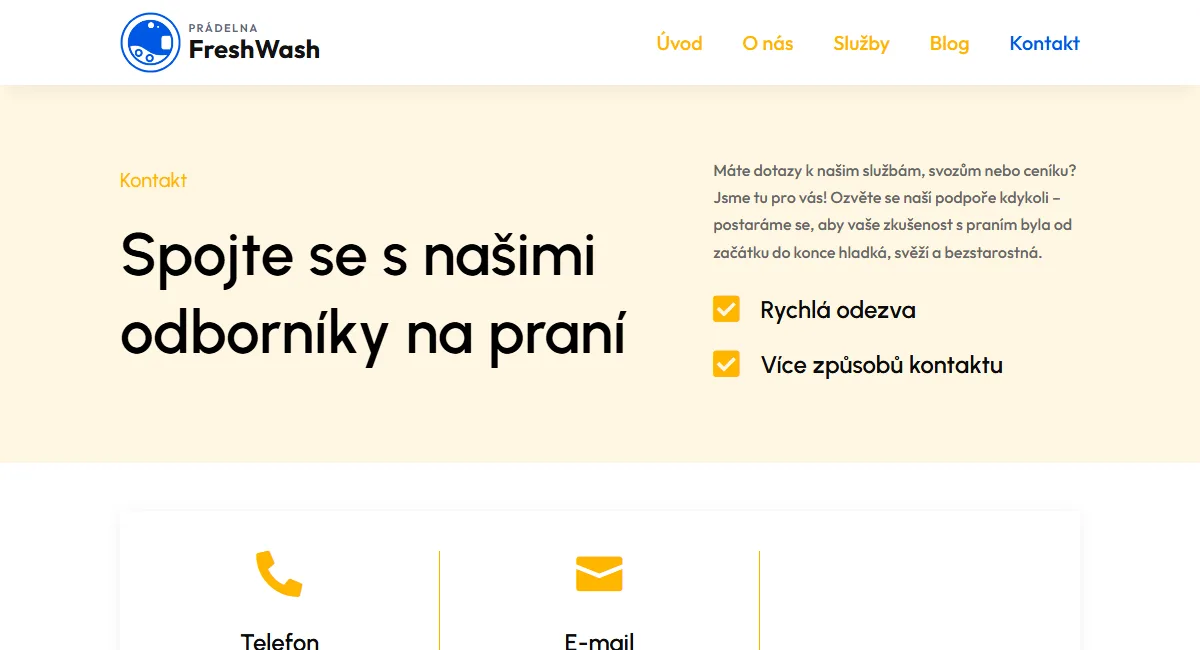Image resolution: width=1200 pixels, height=650 pixels.
Task: Click the Více způsobů kontaktu text
Action: 881,365
